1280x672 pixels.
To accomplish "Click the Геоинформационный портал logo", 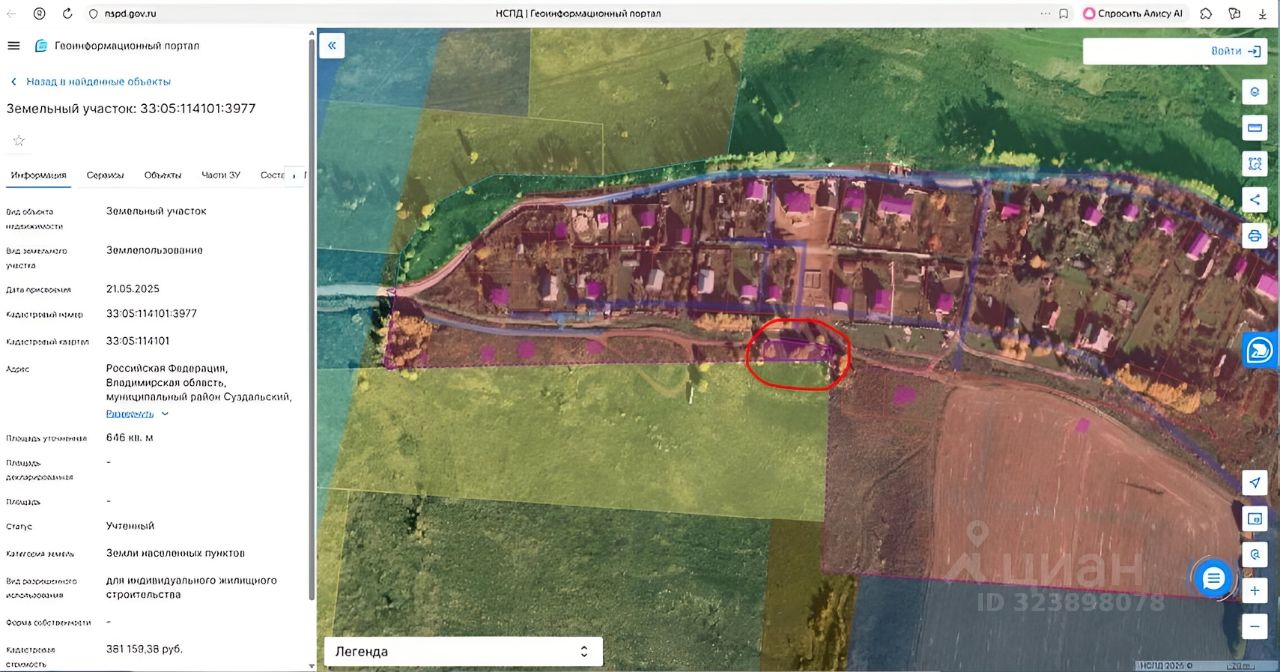I will coord(117,46).
